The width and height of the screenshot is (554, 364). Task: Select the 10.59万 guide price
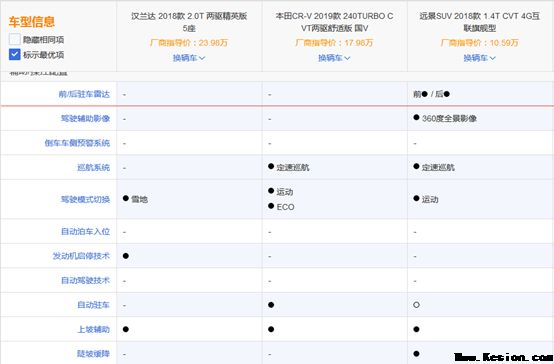click(x=504, y=43)
